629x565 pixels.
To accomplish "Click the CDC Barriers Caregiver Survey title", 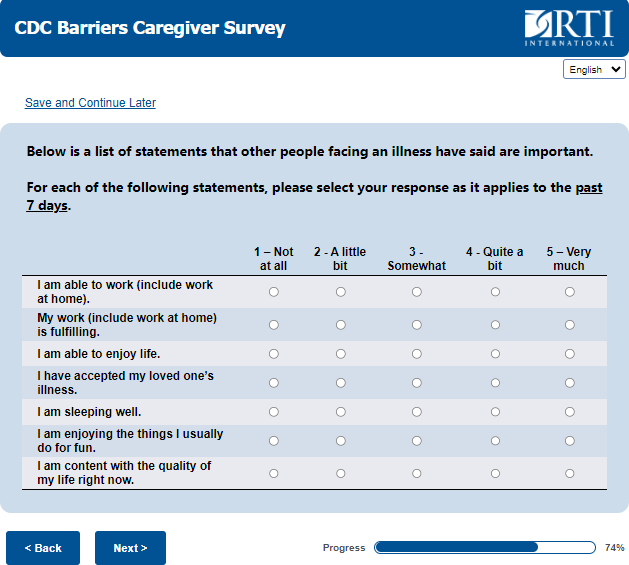I will coord(150,28).
